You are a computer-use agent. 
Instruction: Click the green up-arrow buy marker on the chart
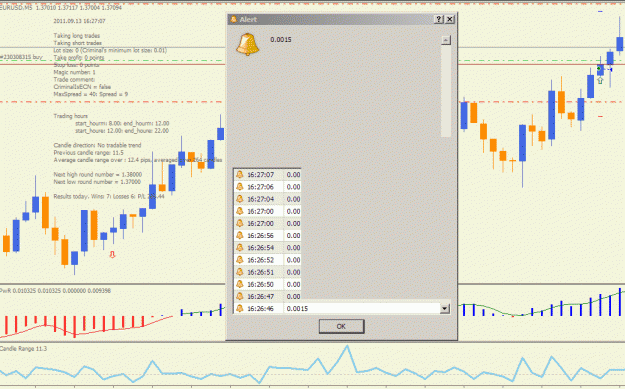pyautogui.click(x=600, y=81)
